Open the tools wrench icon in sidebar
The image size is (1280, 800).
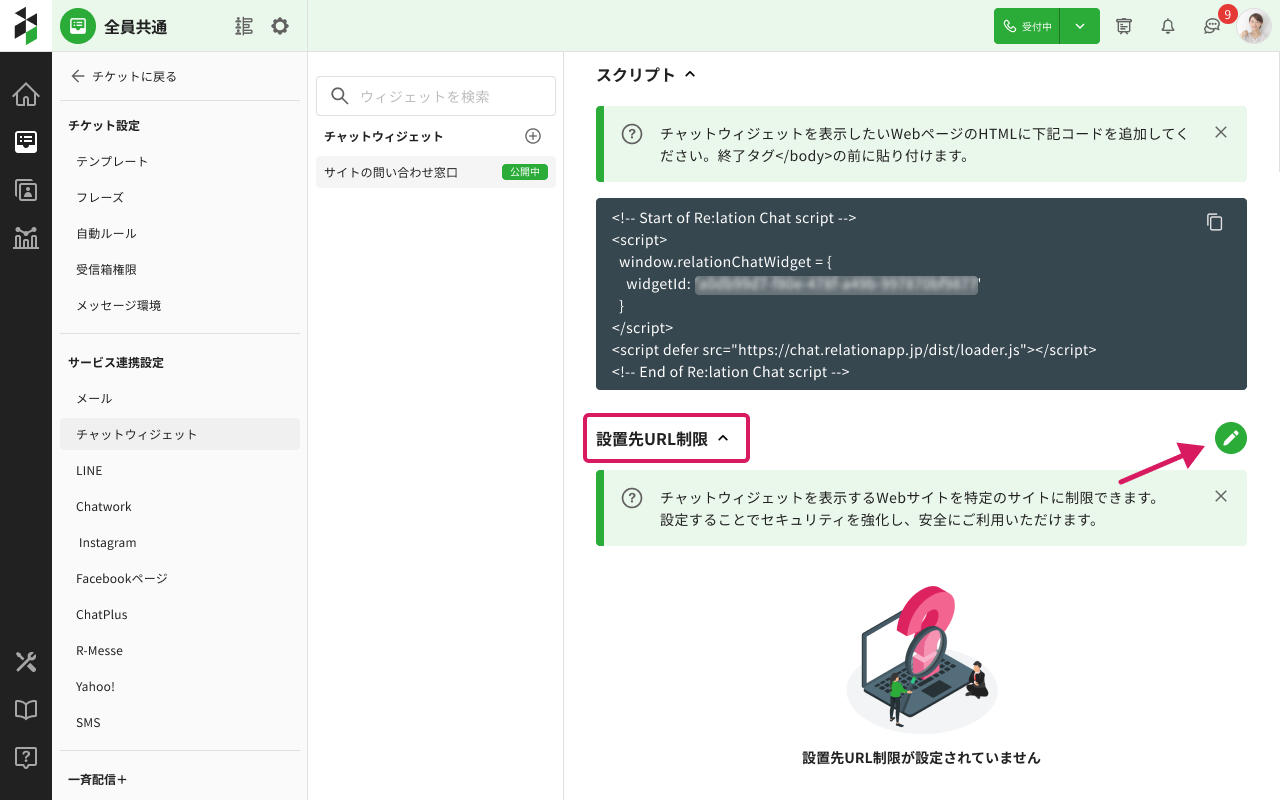(x=26, y=661)
